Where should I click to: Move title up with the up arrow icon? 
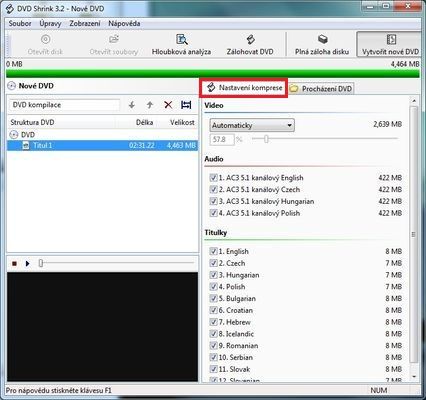coord(150,105)
